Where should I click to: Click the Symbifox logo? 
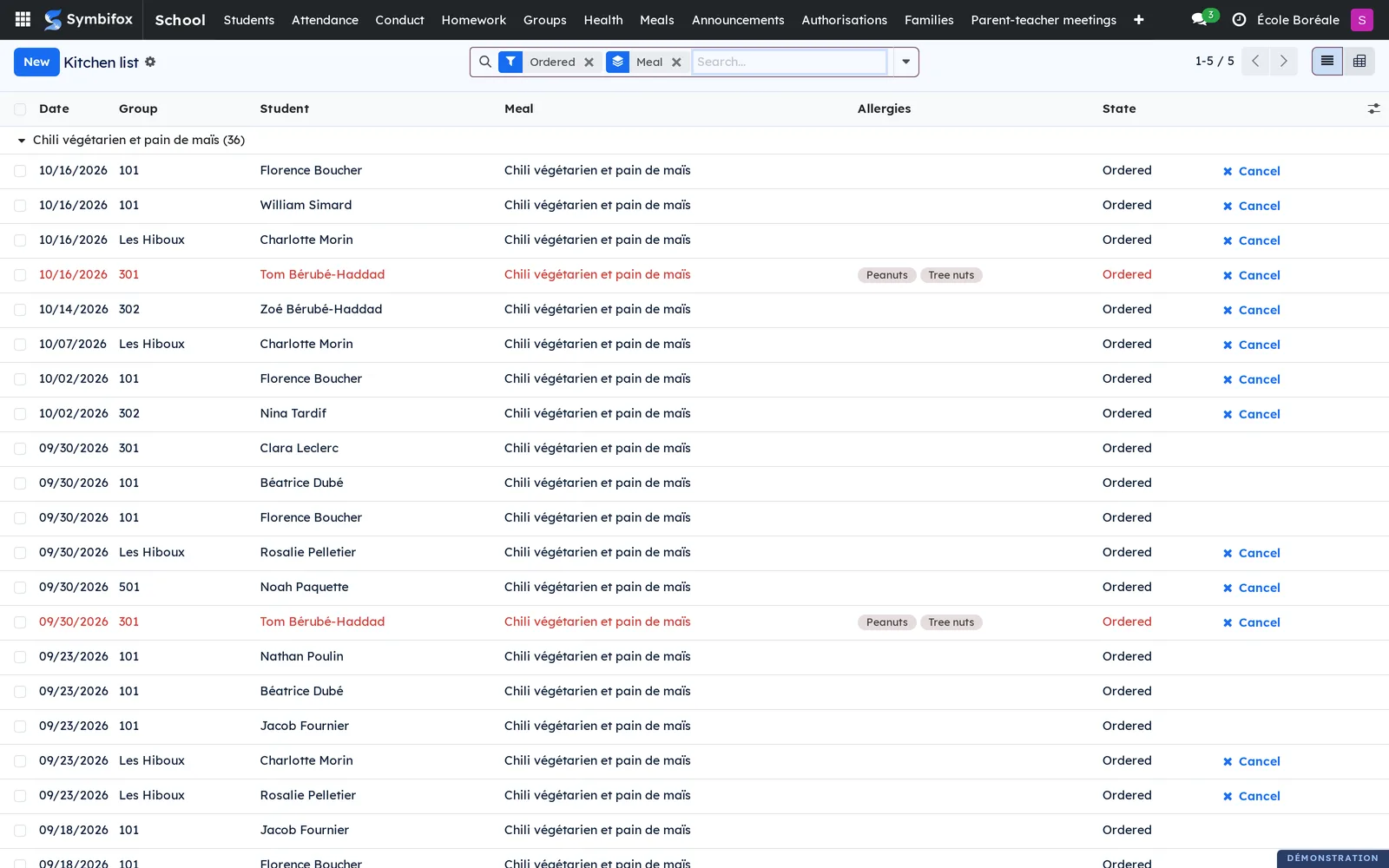[x=89, y=19]
